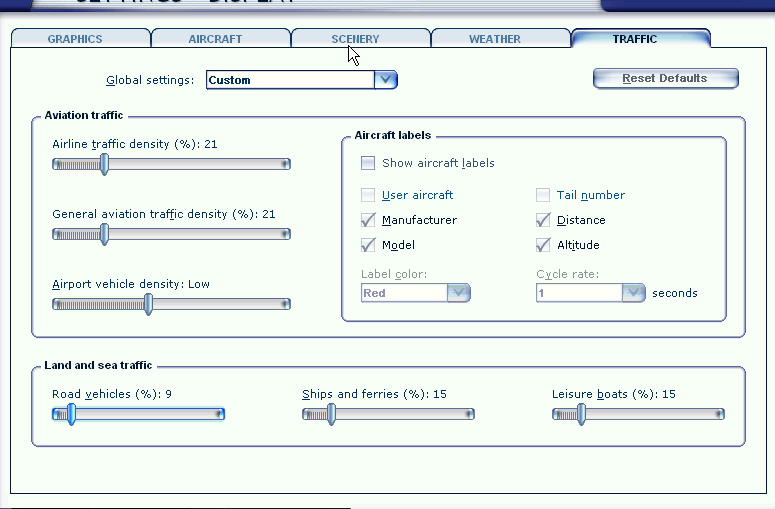Click the Reset Defaults button
This screenshot has width=775, height=509.
tap(665, 78)
